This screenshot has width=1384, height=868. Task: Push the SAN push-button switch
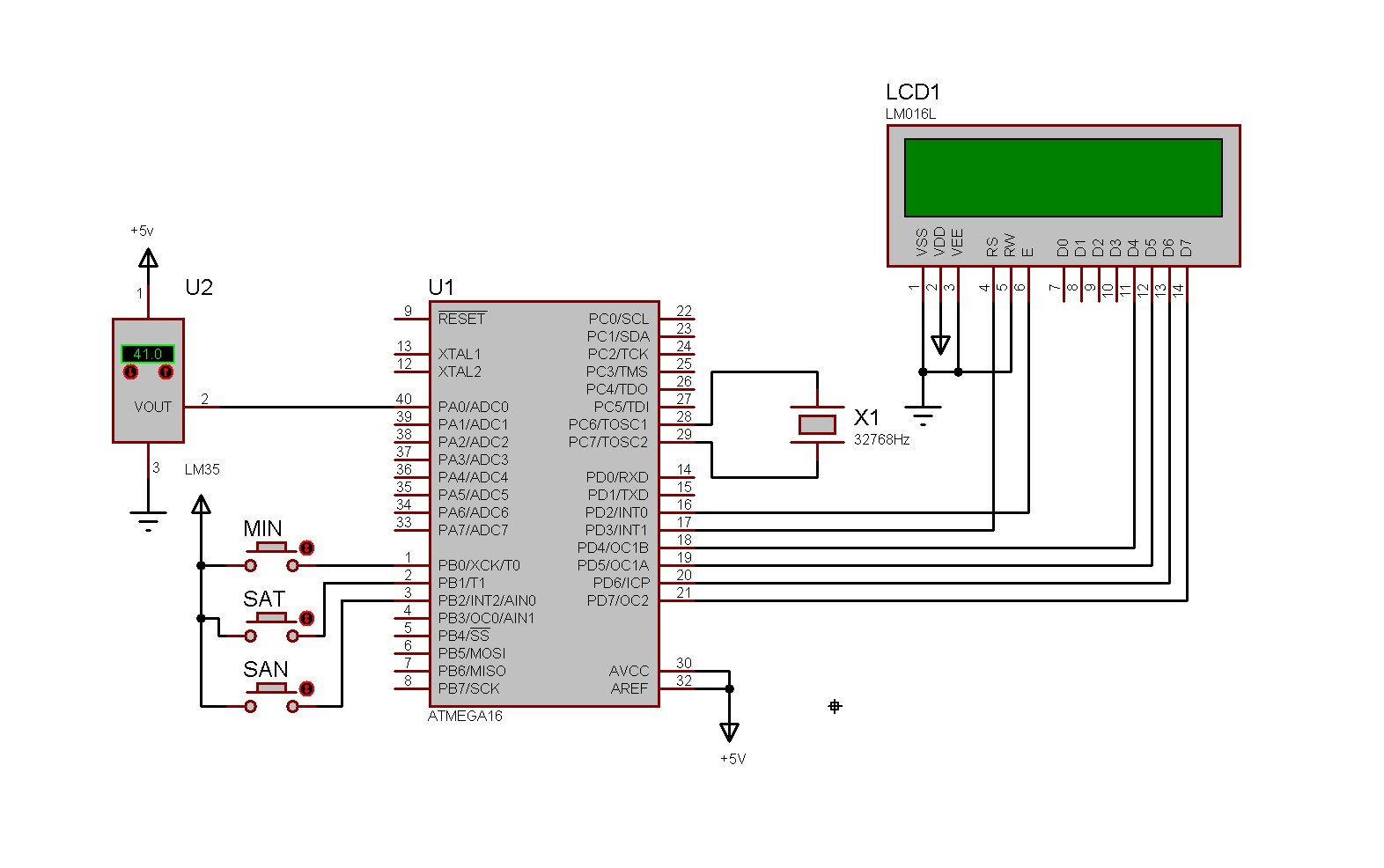pyautogui.click(x=271, y=699)
